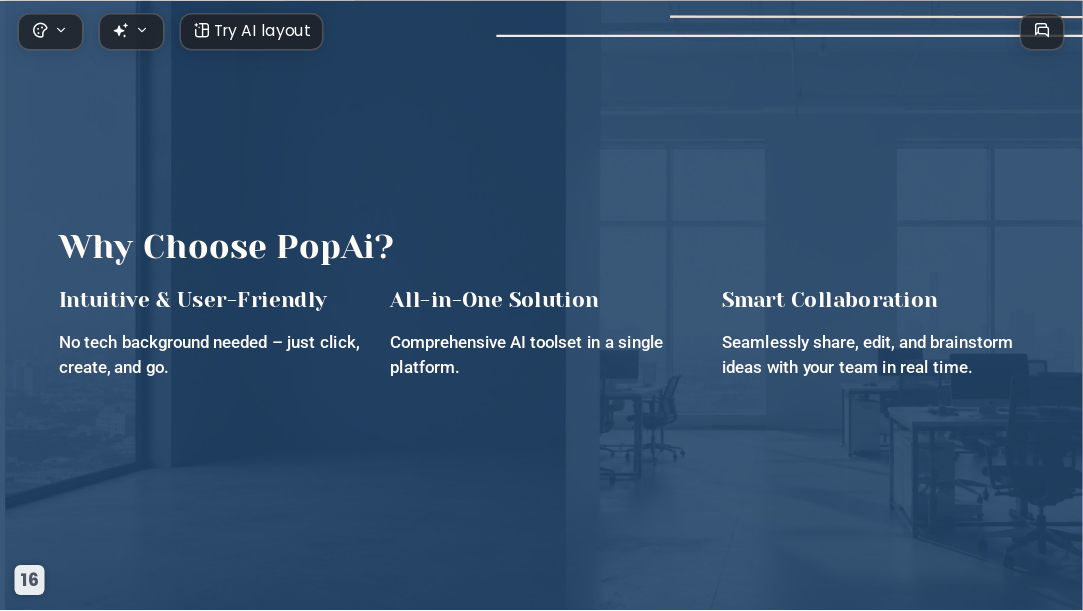Click the 'Seamlessly share, edit, and brainstorm' paragraph
The height and width of the screenshot is (611, 1083).
(x=867, y=355)
